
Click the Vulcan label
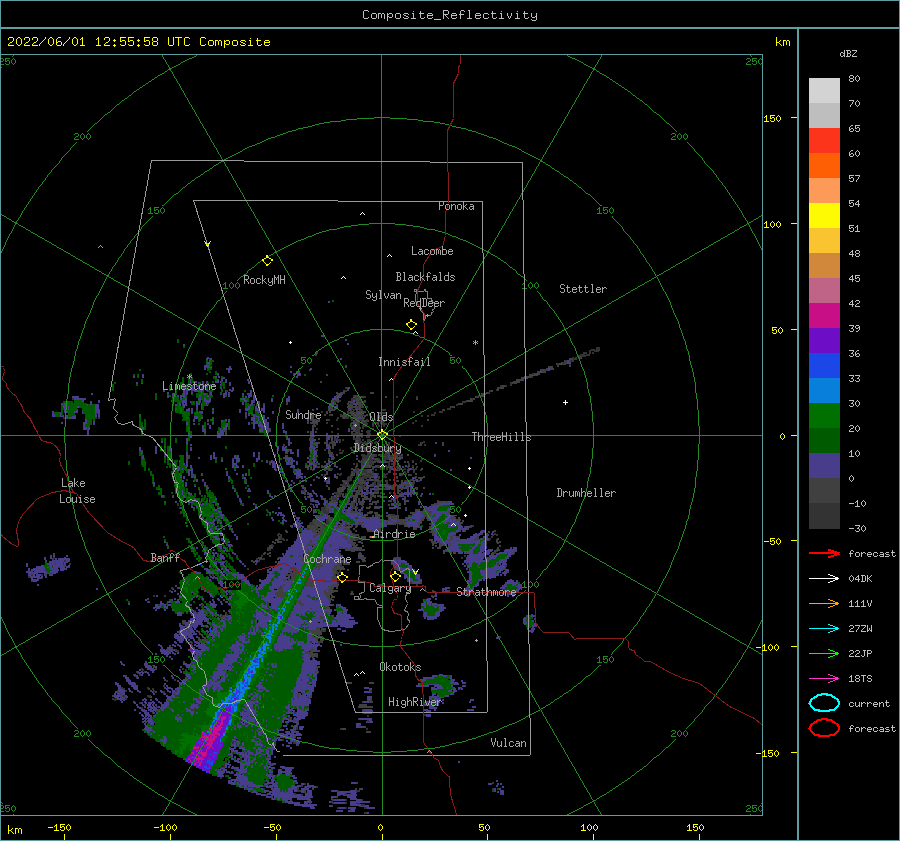[508, 743]
